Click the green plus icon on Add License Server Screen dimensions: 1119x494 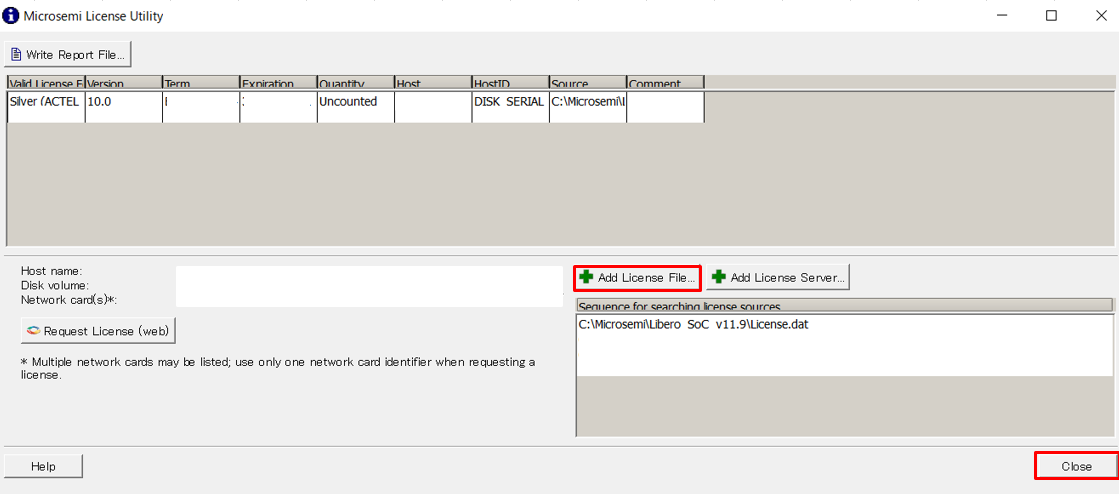pos(719,278)
